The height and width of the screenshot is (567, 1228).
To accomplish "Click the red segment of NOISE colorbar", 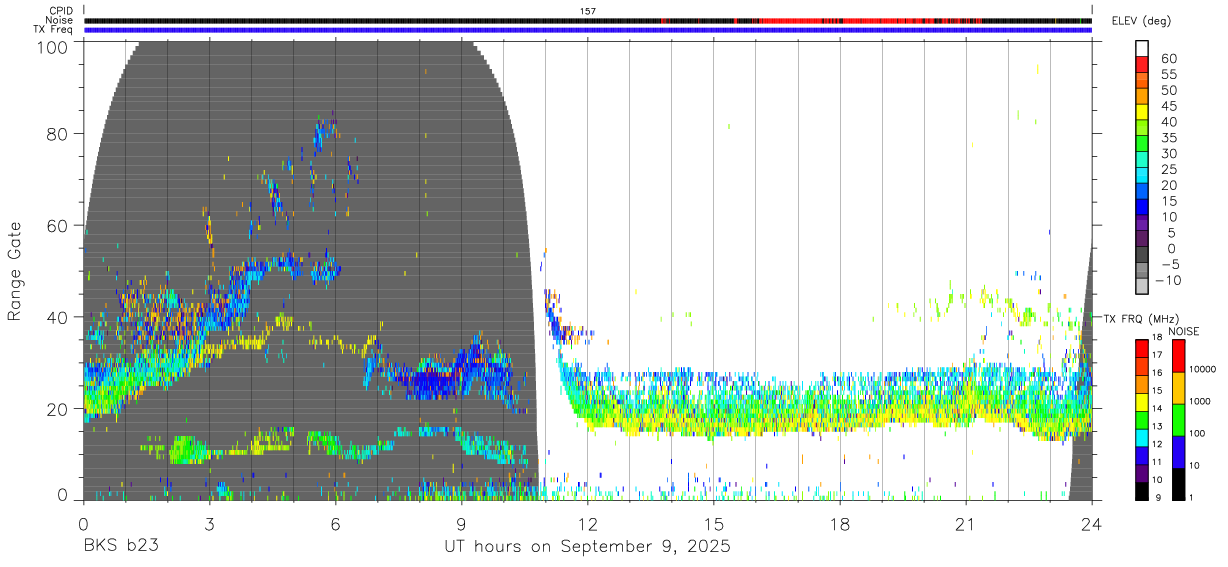I will click(x=1180, y=355).
